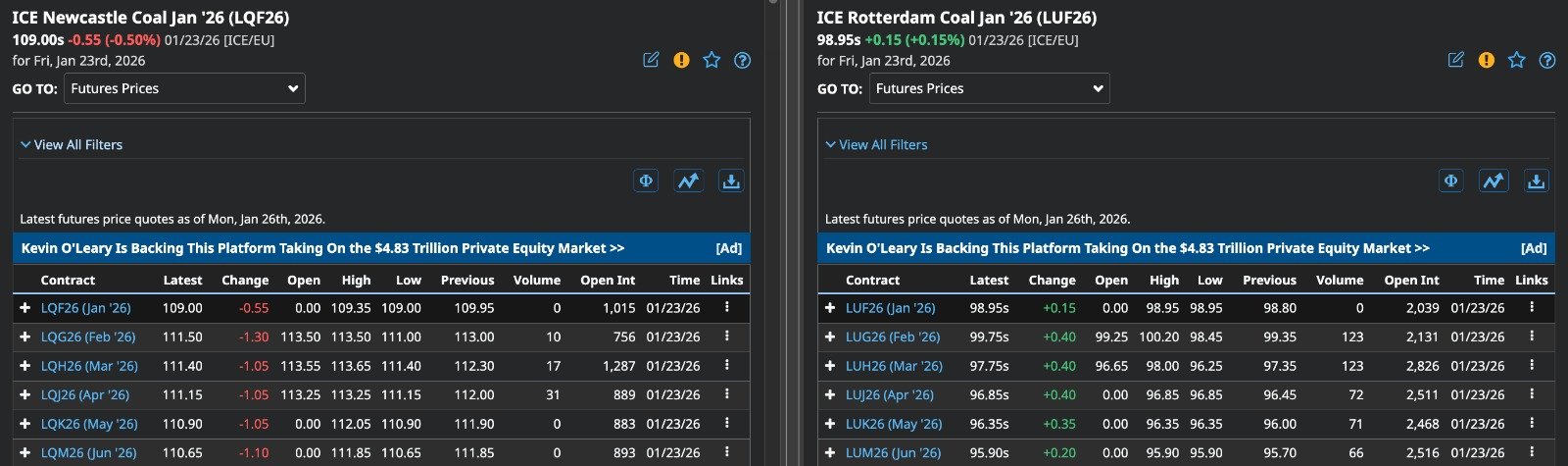Open the LUK26 (May '26) contract link
The height and width of the screenshot is (466, 1568).
pos(893,424)
